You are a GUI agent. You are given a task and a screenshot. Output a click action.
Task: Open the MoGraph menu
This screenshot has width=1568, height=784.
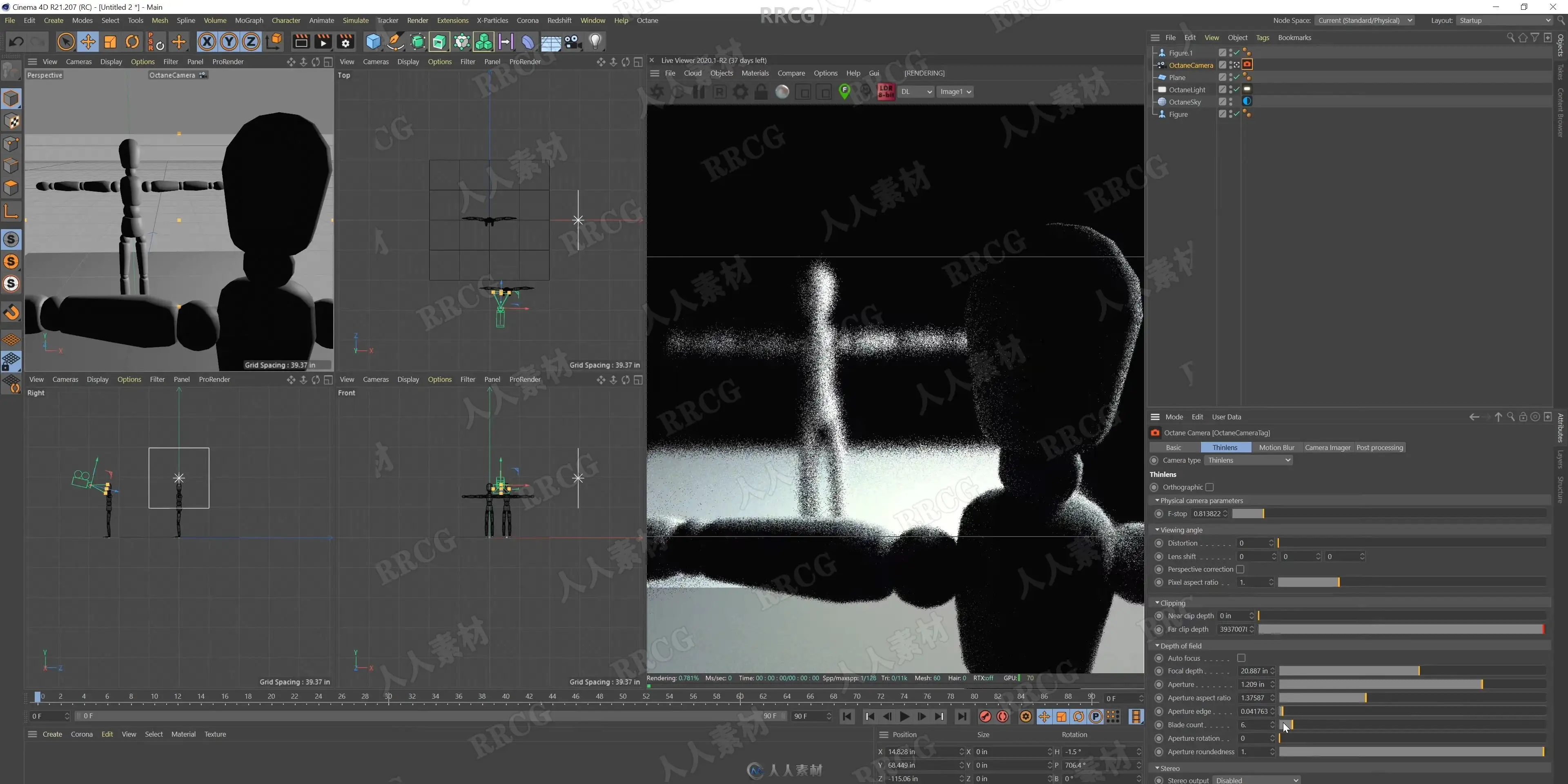click(x=249, y=20)
